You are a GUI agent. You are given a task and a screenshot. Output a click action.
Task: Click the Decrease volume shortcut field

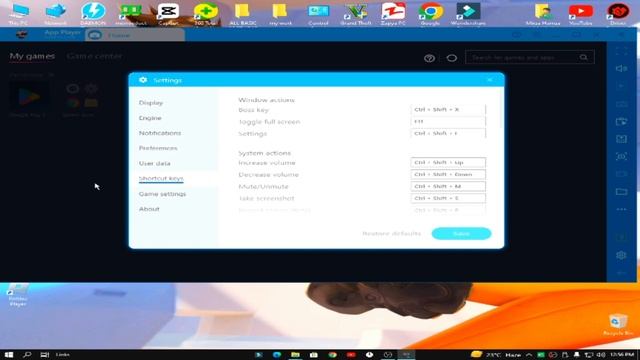pos(448,174)
